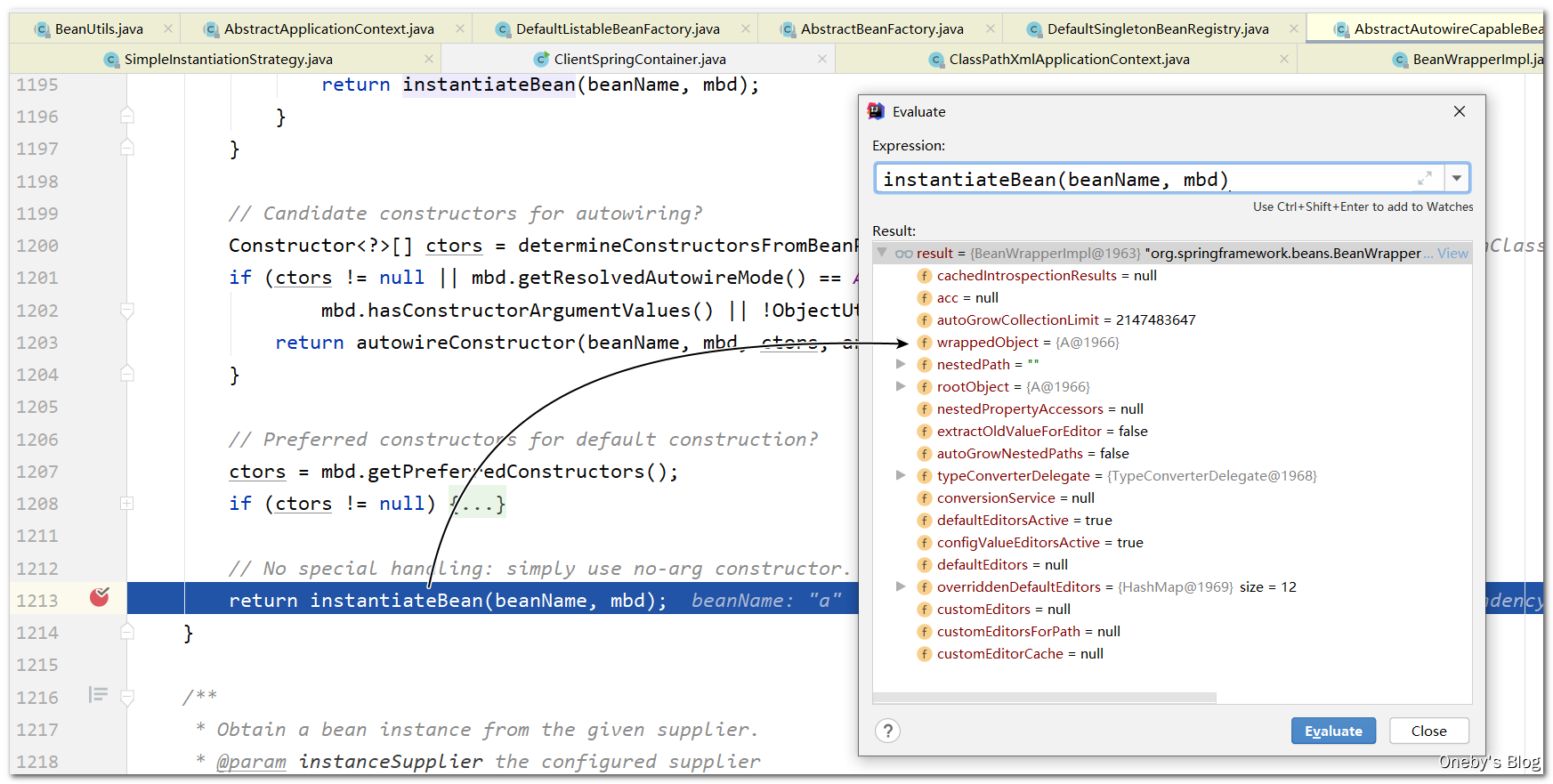This screenshot has width=1553, height=784.
Task: Select the autoGrowCollectionLimit field row
Action: pyautogui.click(x=1172, y=319)
